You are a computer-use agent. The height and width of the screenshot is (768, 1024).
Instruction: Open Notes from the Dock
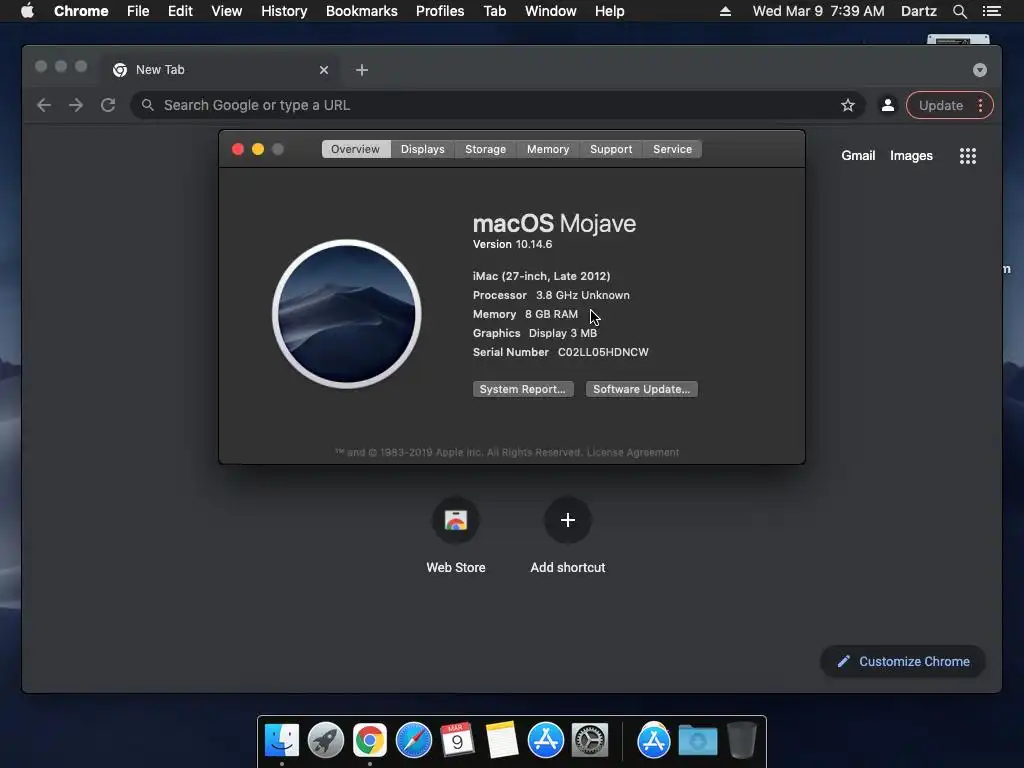pyautogui.click(x=502, y=741)
